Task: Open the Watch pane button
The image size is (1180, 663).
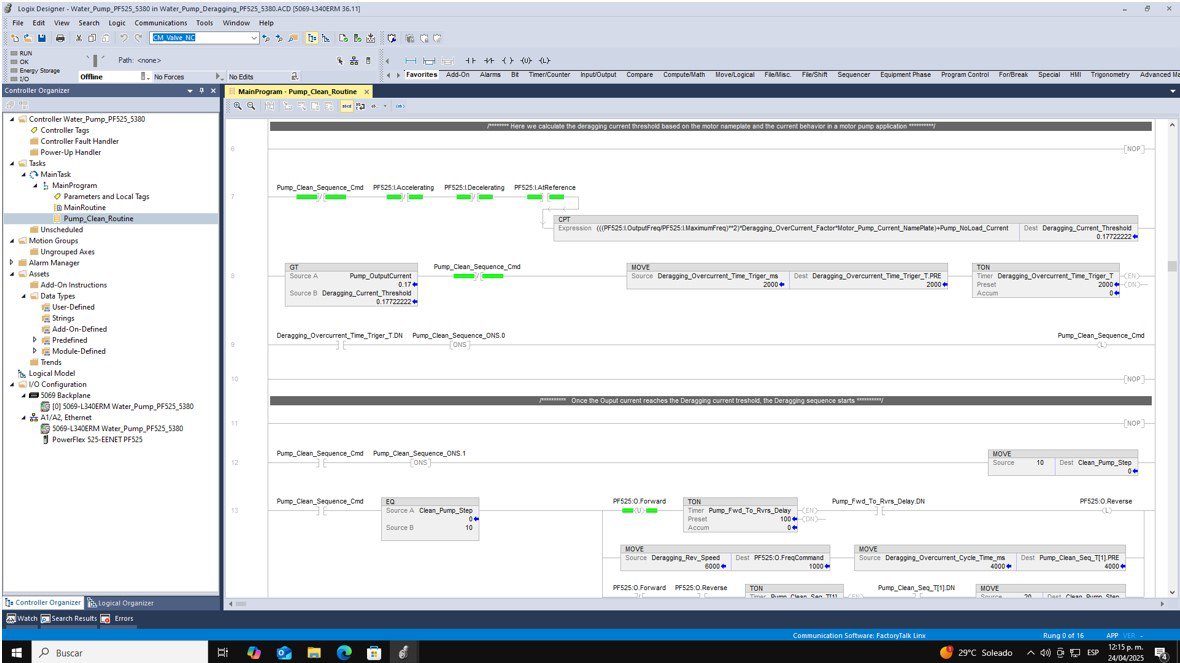Action: [x=22, y=619]
